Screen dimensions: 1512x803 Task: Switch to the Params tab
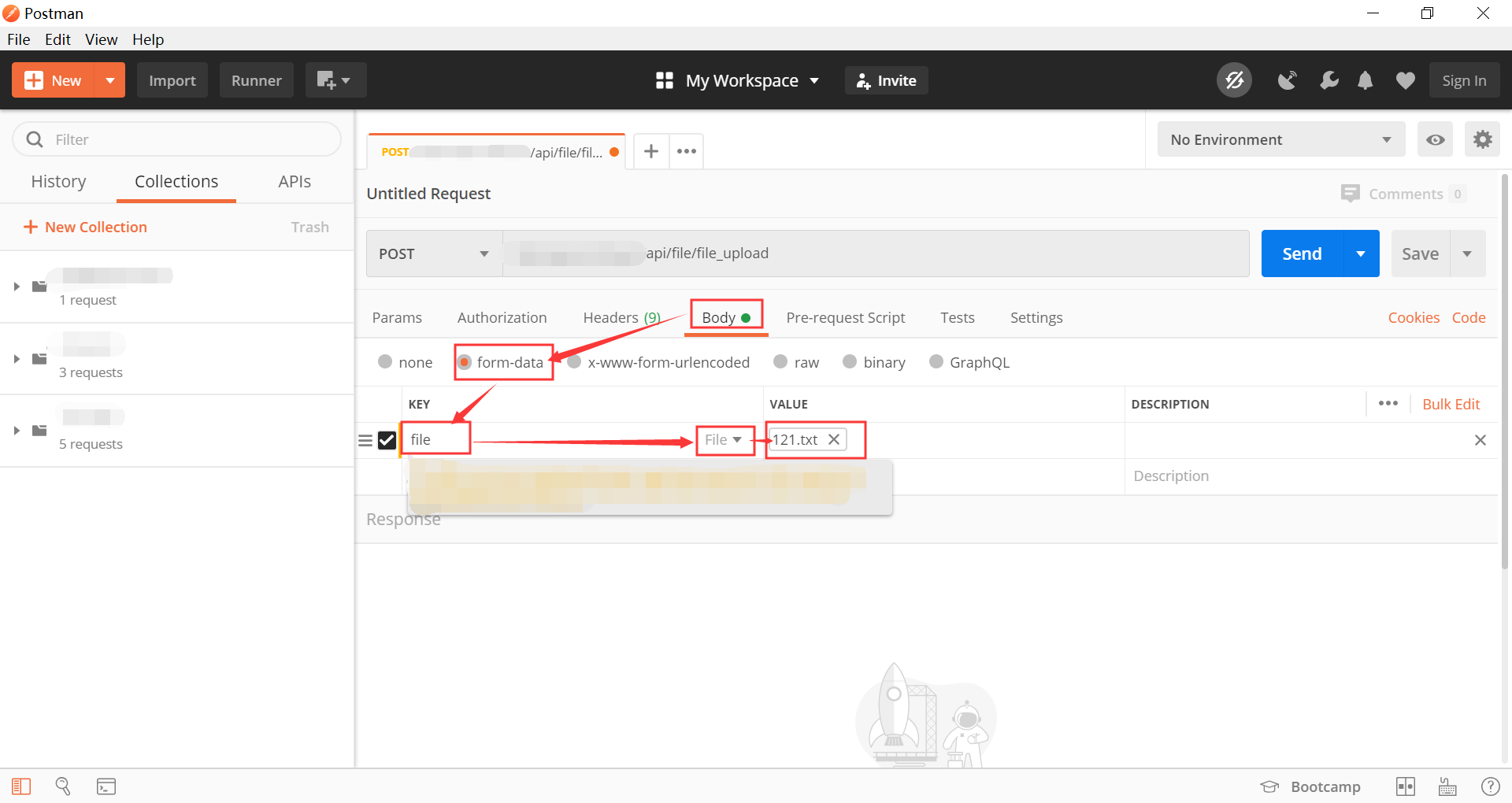coord(397,317)
